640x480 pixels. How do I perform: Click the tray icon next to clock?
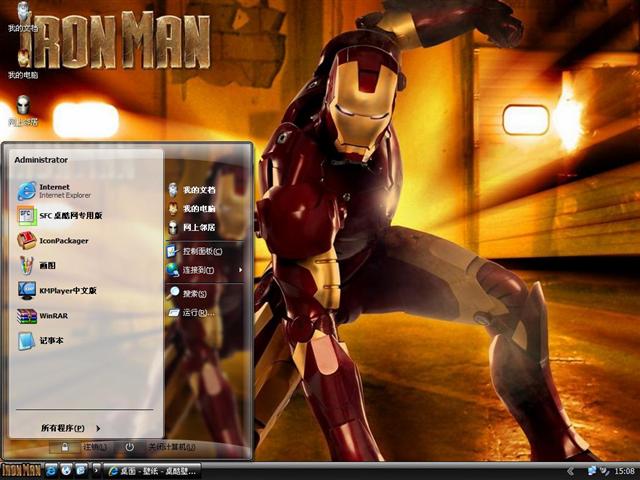click(x=604, y=471)
